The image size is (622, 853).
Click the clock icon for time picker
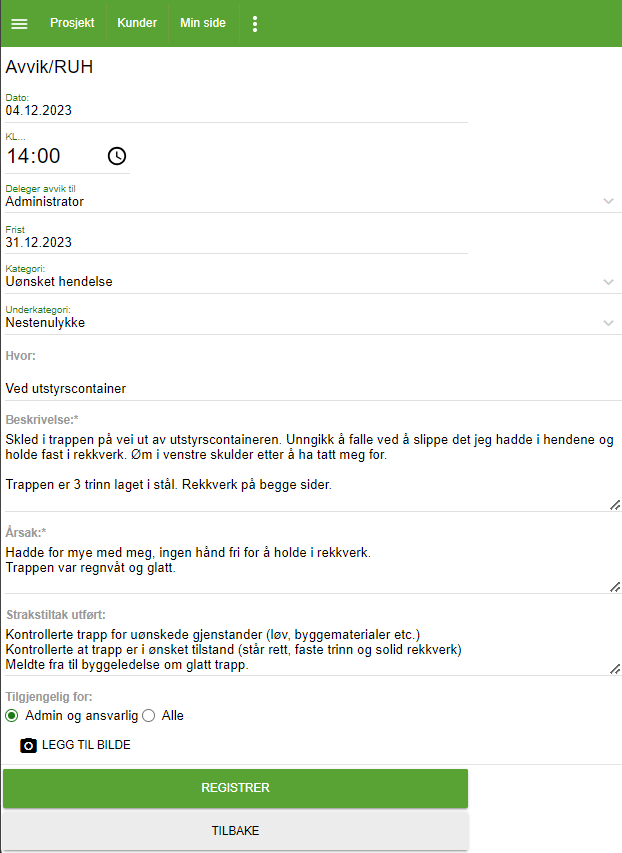(117, 156)
